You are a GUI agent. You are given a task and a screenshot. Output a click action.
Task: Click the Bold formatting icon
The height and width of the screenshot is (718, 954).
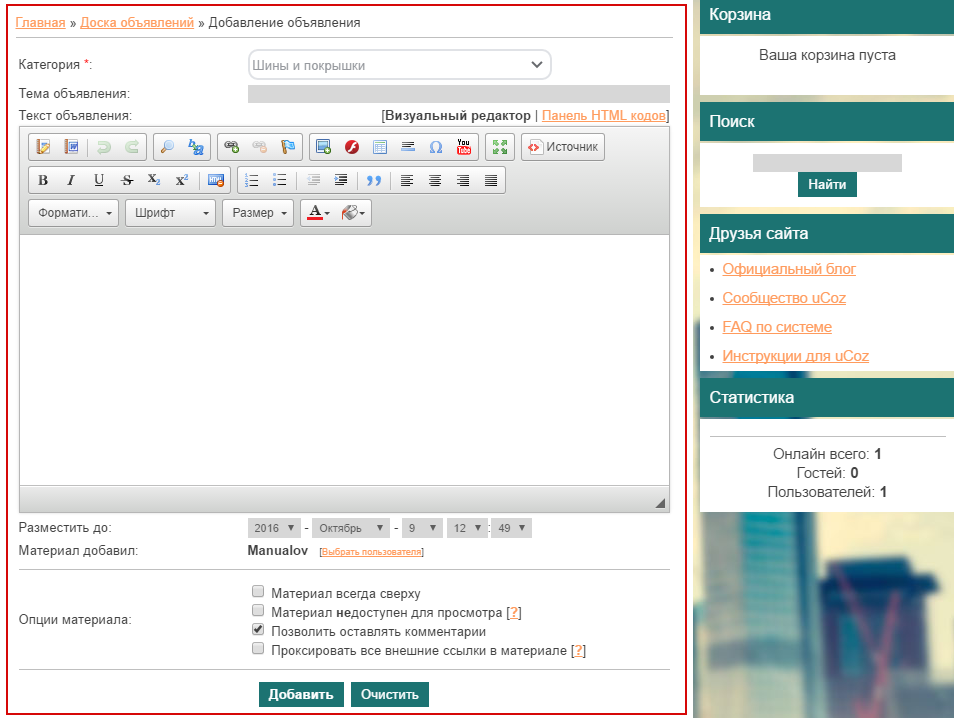pyautogui.click(x=43, y=181)
